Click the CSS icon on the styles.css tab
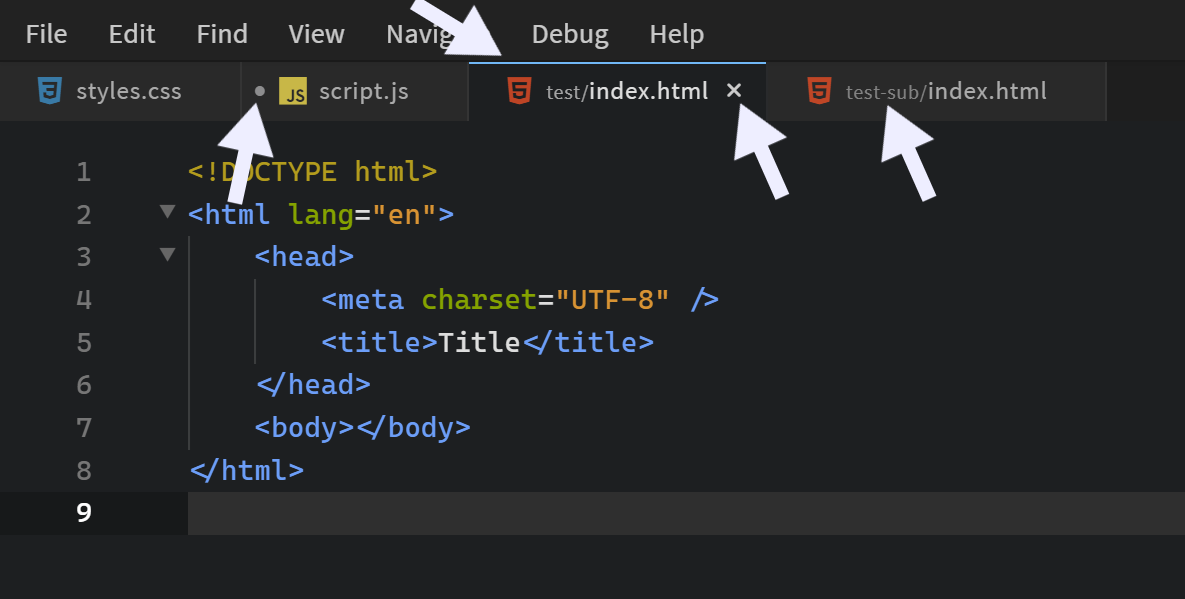This screenshot has height=599, width=1185. tap(49, 91)
